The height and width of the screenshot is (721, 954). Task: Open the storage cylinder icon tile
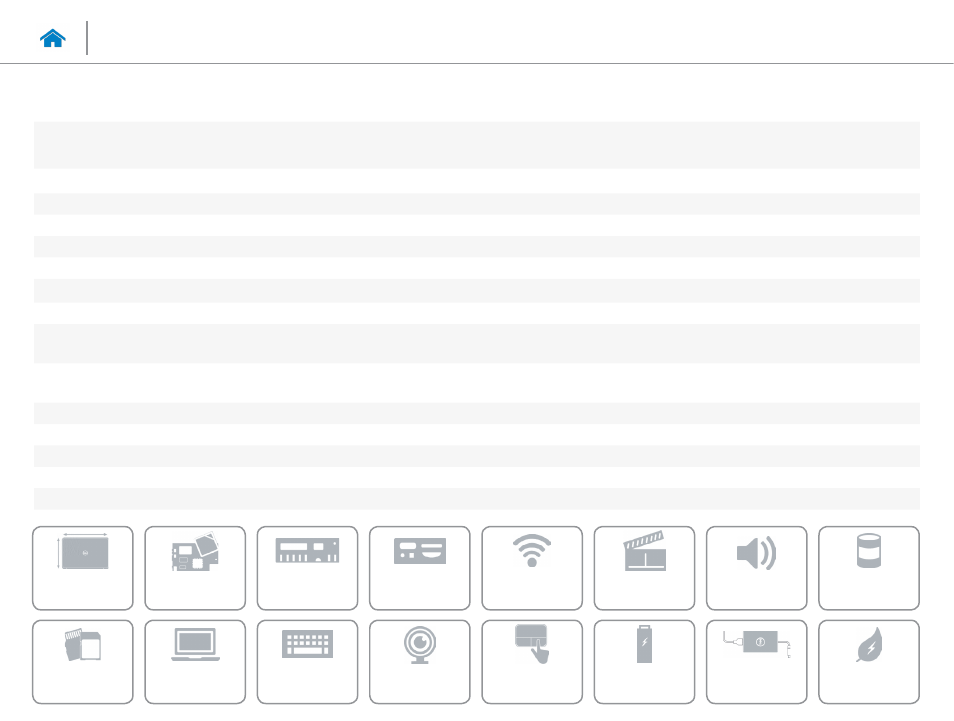coord(869,568)
